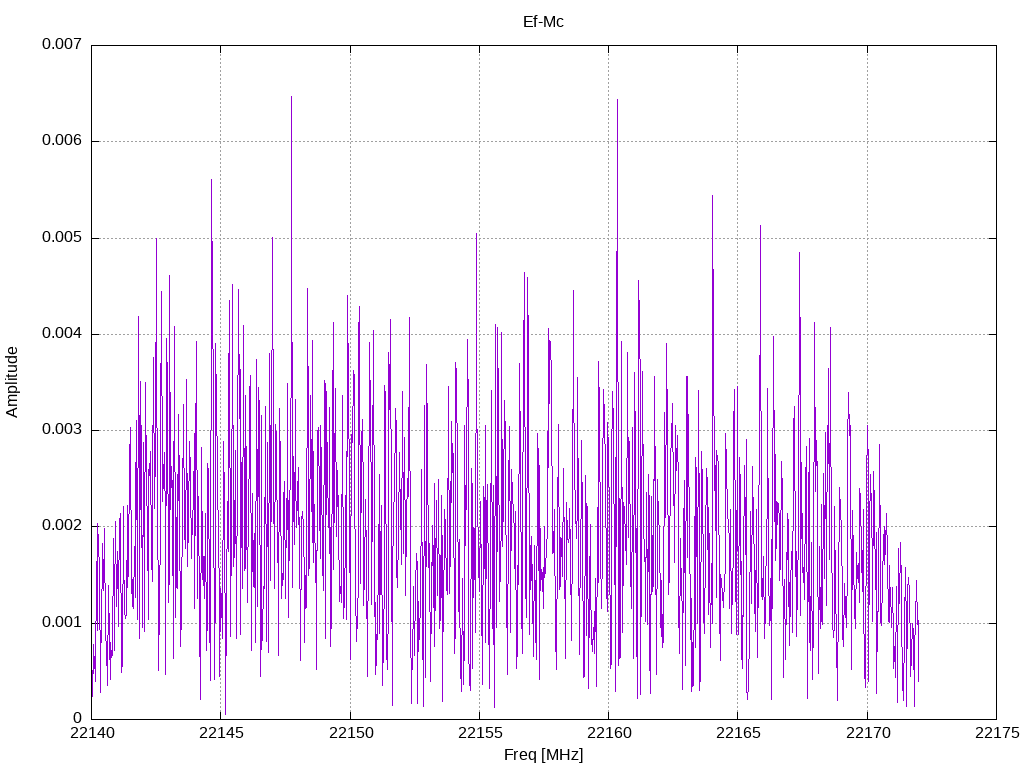Screen dimensions: 1024x768
Task: Click the x-axis tick value 22145
Action: coord(221,733)
